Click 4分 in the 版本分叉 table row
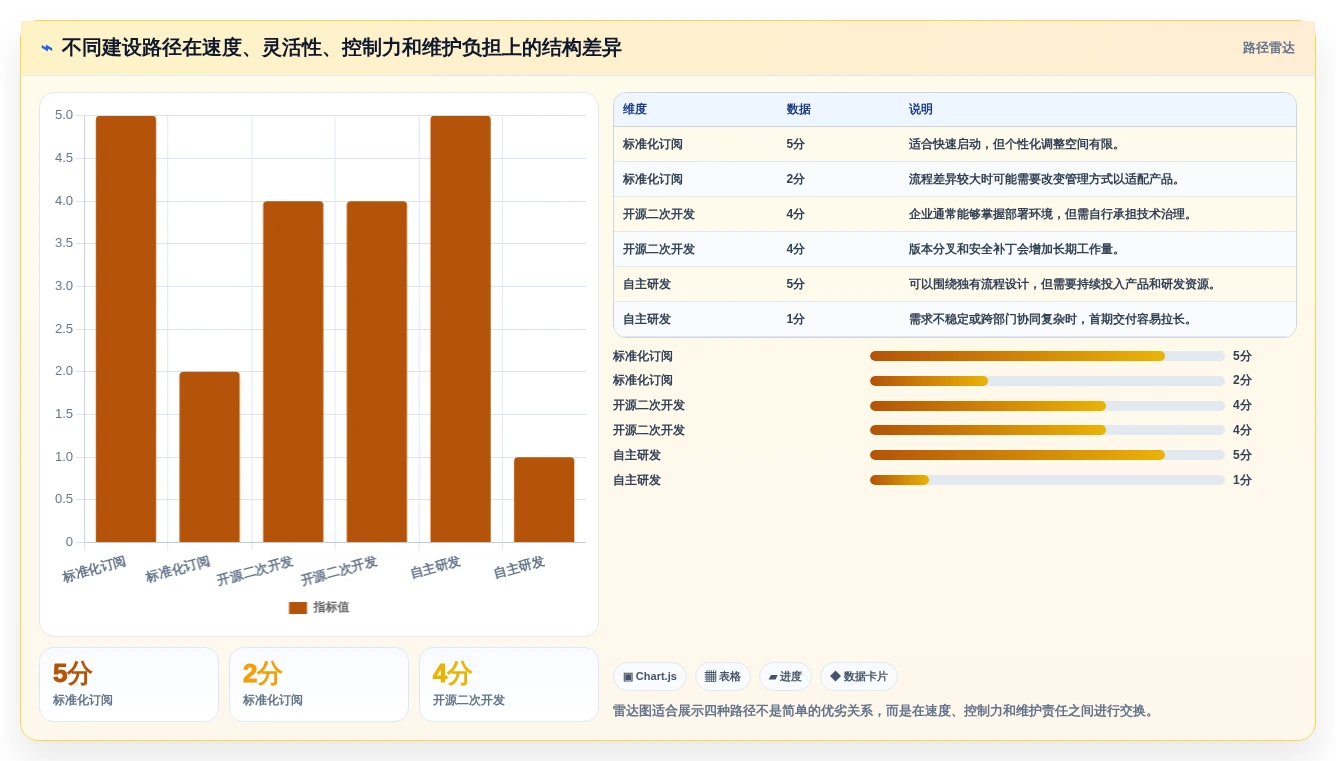 796,250
